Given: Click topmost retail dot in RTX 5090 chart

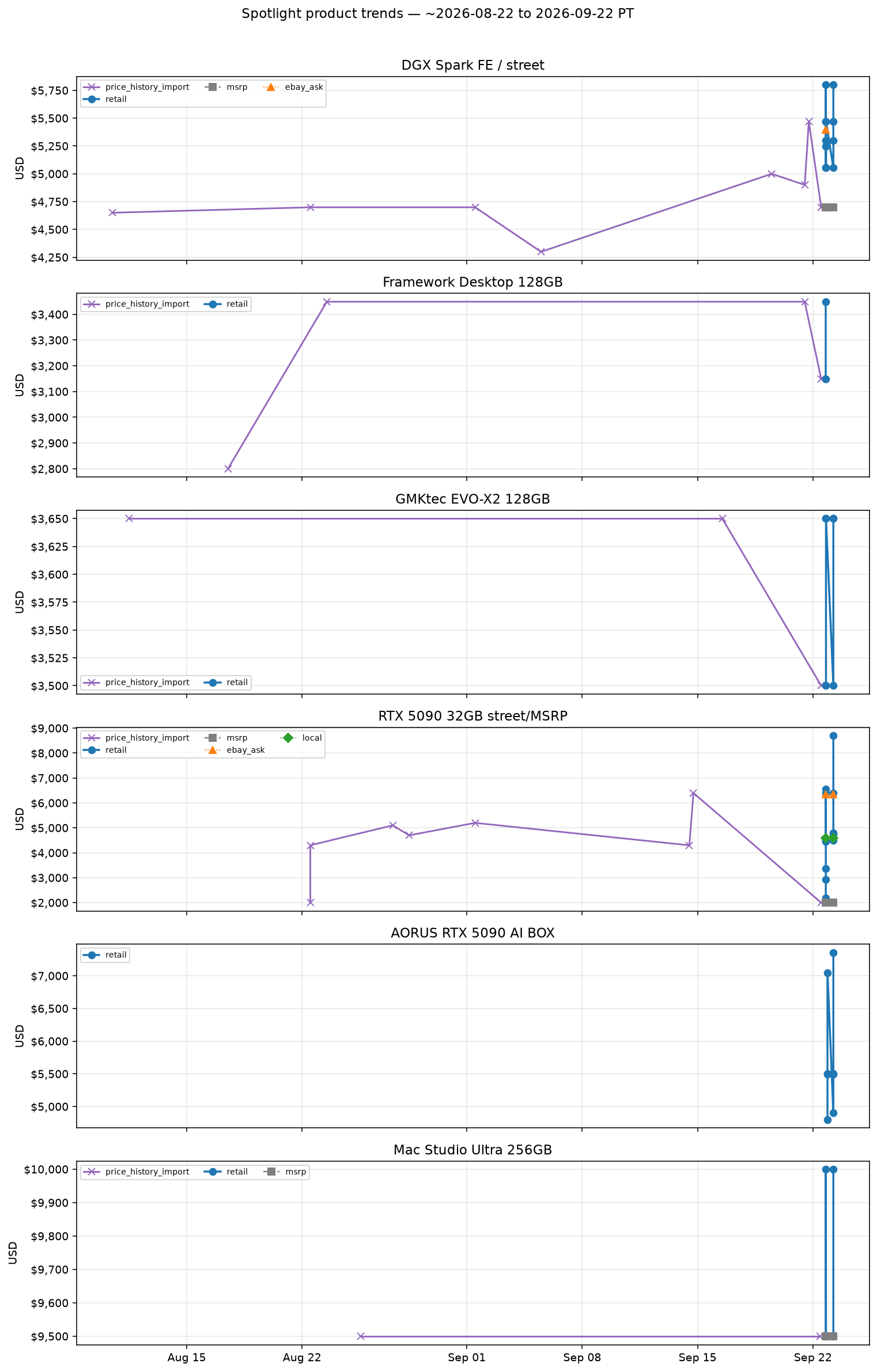Looking at the screenshot, I should pos(833,736).
